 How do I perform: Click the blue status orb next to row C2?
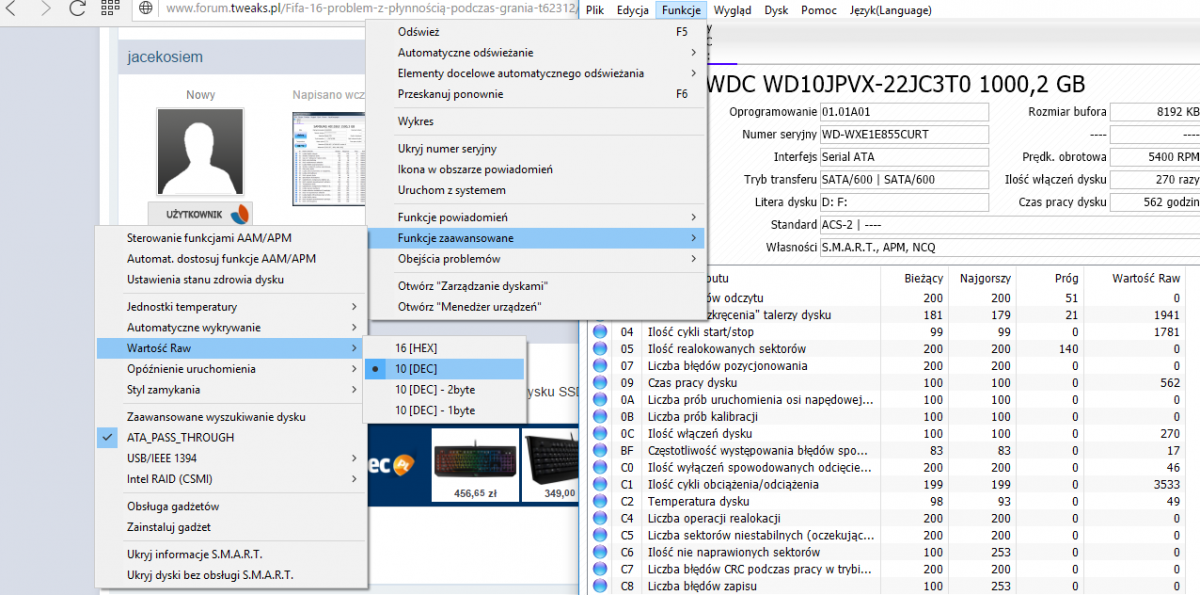pyautogui.click(x=600, y=501)
